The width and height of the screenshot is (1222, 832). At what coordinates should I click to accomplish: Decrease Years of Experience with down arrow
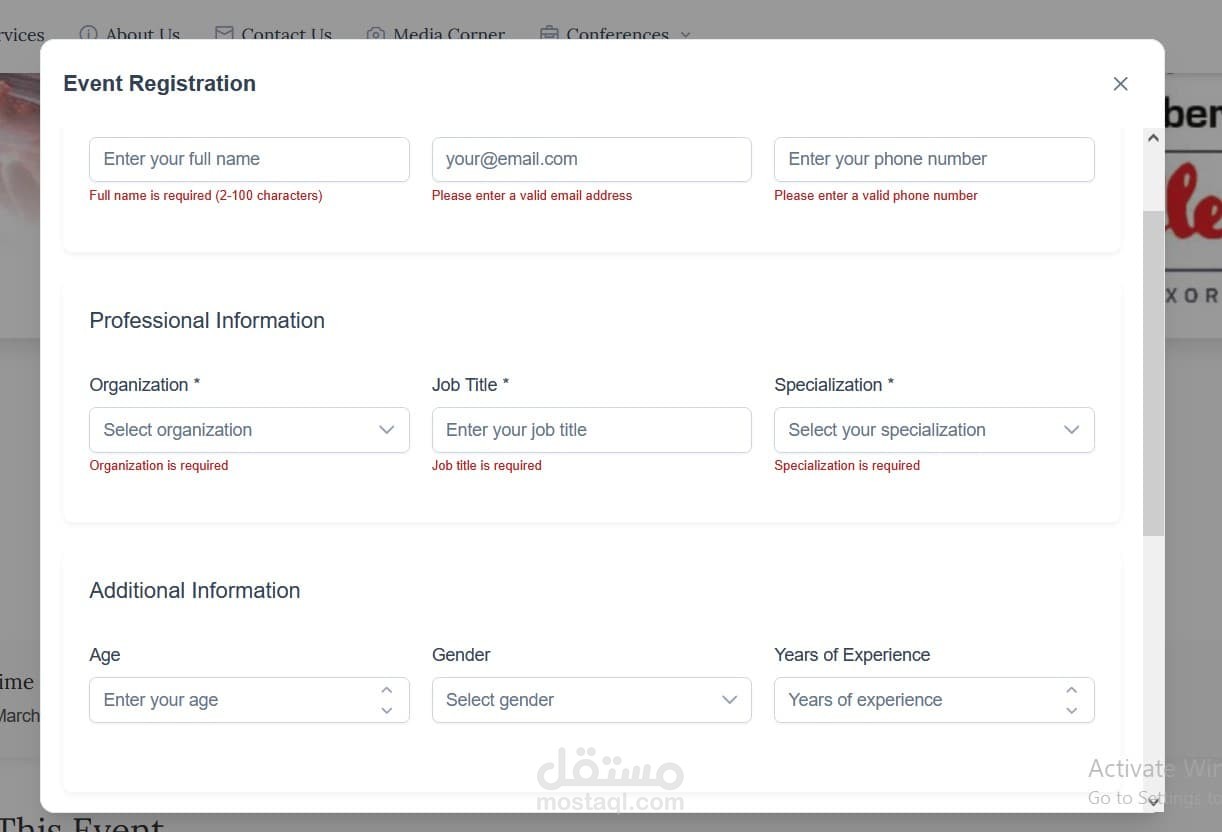click(1071, 710)
